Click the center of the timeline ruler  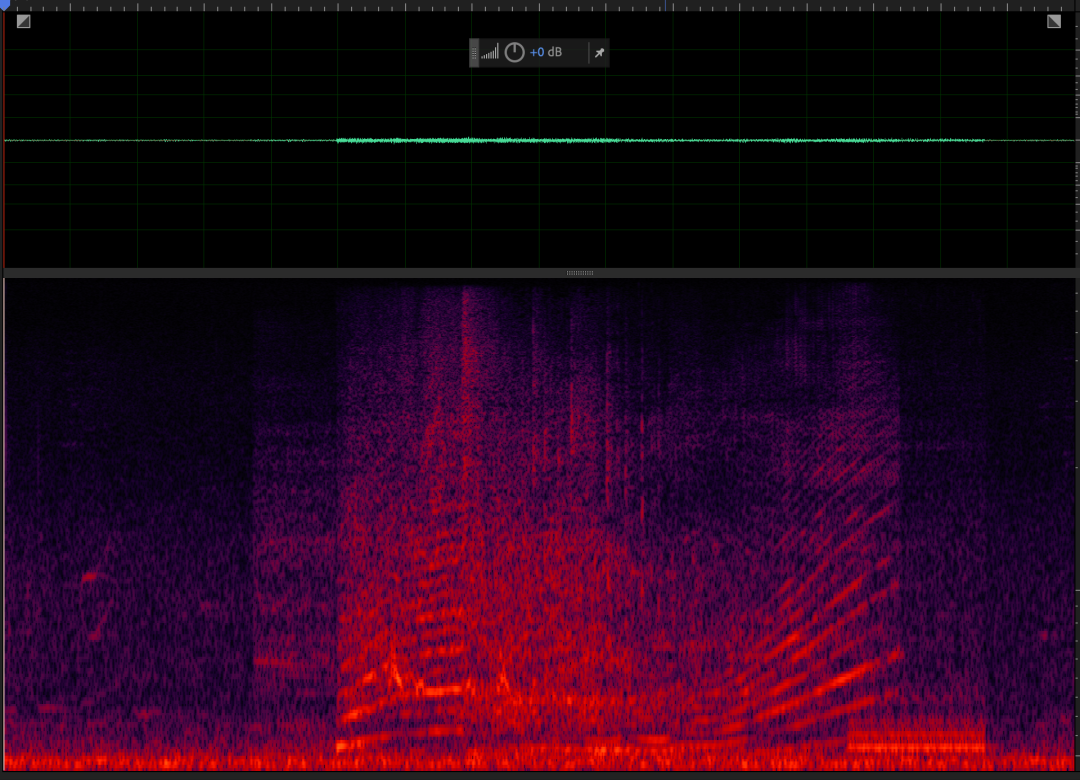coord(540,5)
